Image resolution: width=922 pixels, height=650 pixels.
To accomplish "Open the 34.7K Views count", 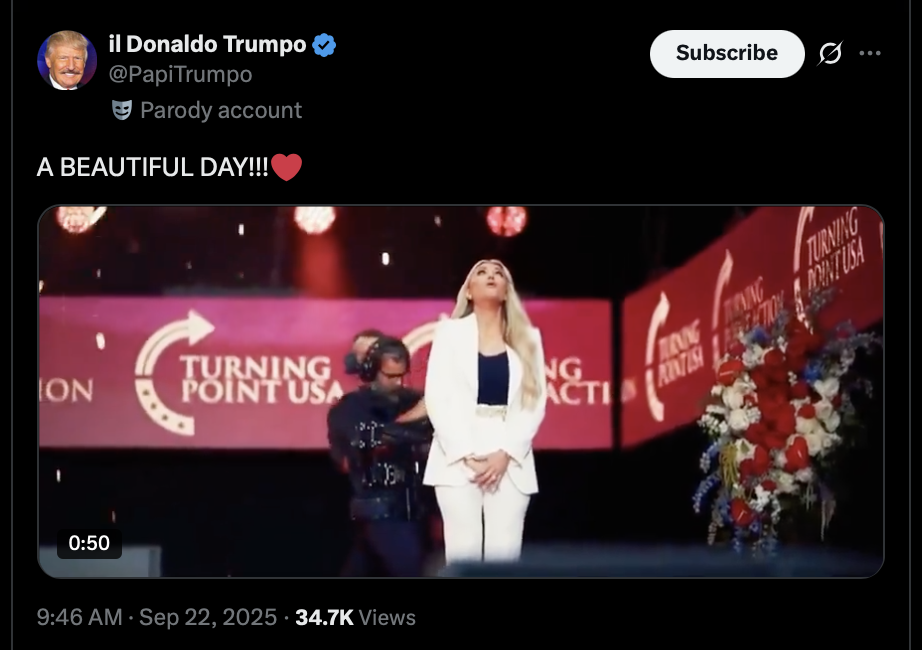I will [355, 618].
